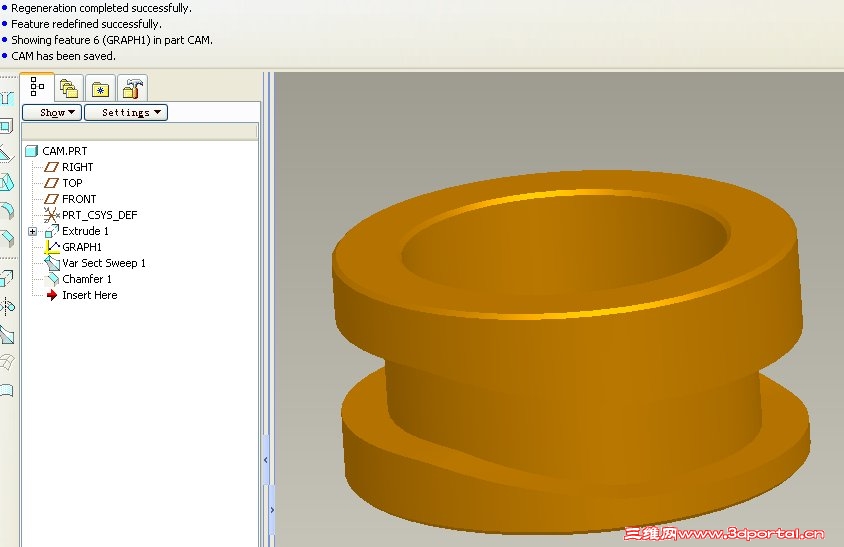Select PRT_CSYS_DEF coordinate system
844x547 pixels.
point(90,215)
